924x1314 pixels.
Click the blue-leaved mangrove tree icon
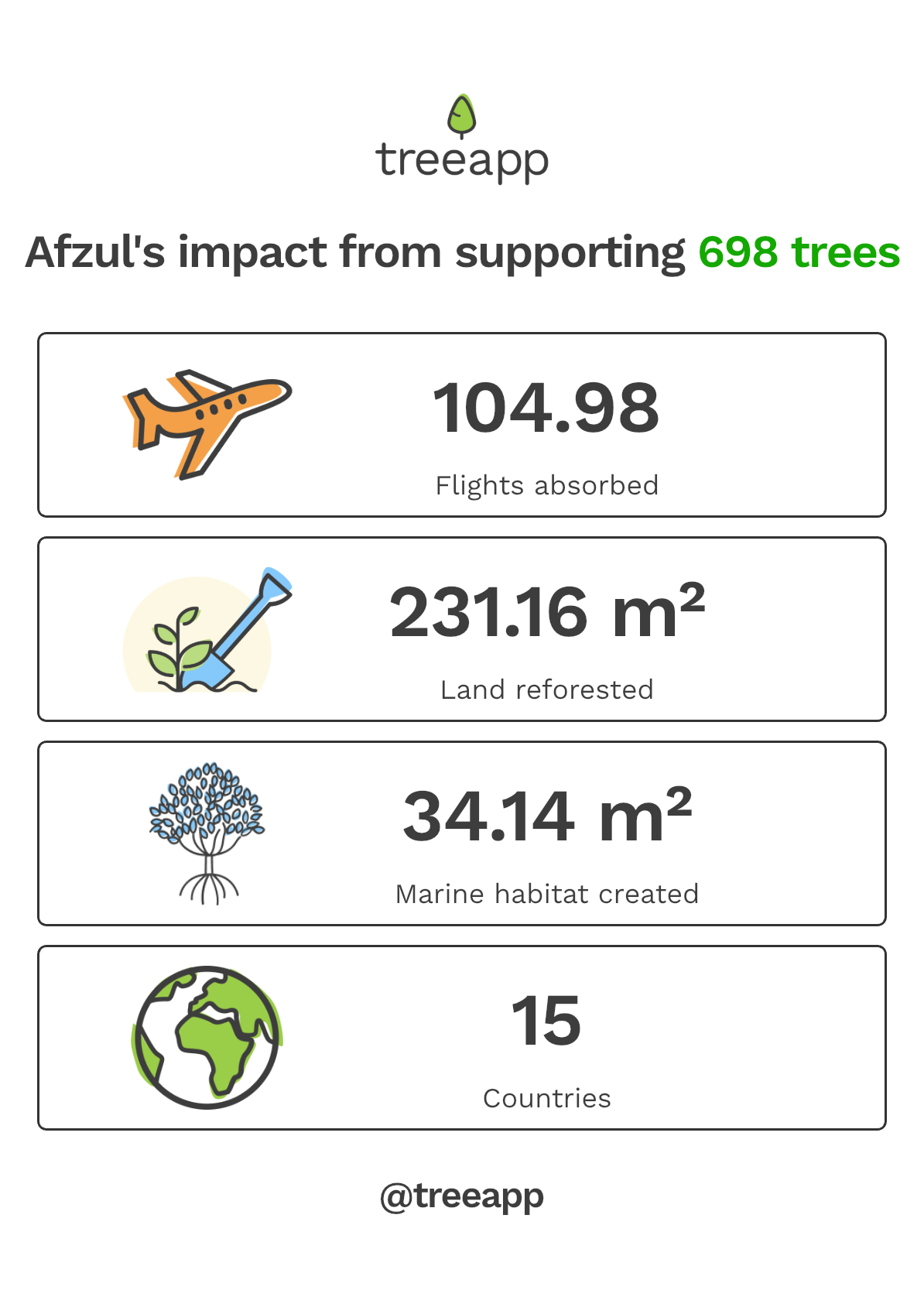pos(207,832)
